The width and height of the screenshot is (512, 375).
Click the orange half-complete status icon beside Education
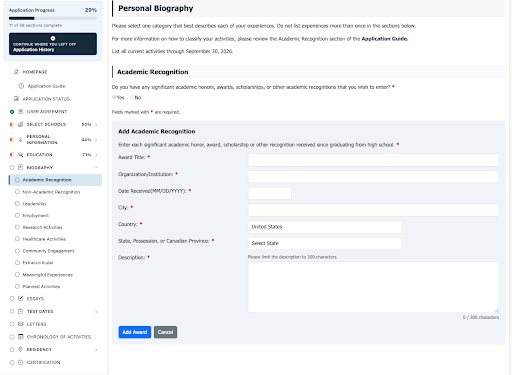[x=12, y=155]
